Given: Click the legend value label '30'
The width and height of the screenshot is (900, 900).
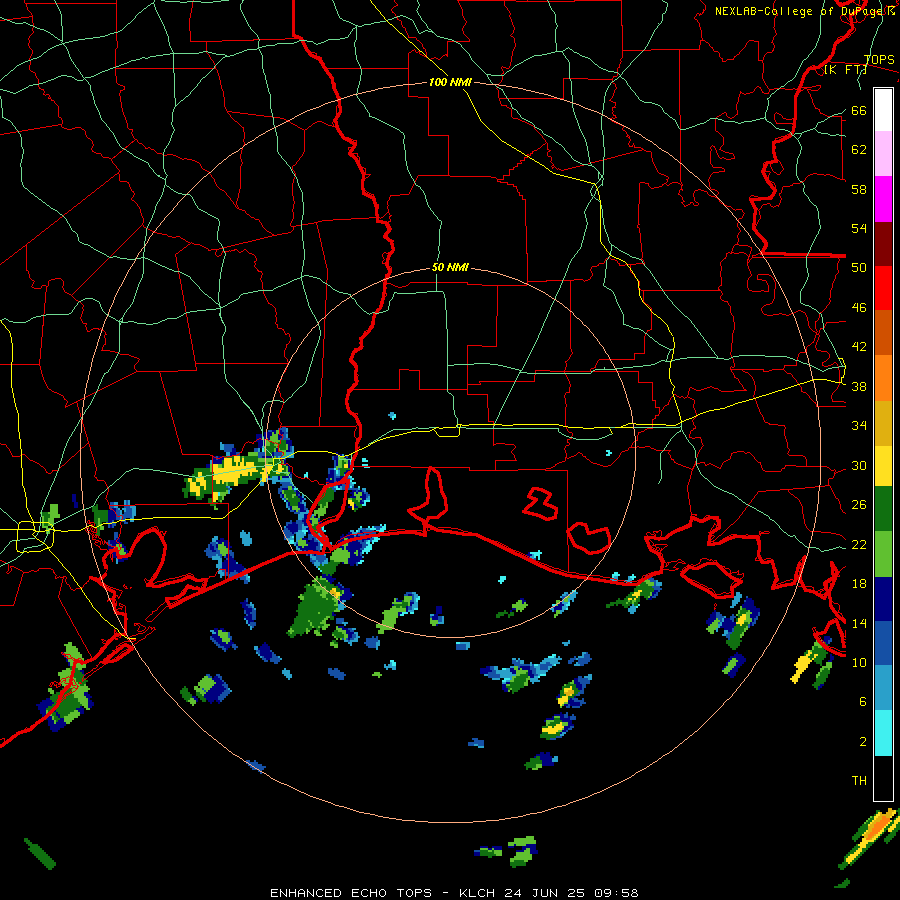Looking at the screenshot, I should tap(859, 465).
